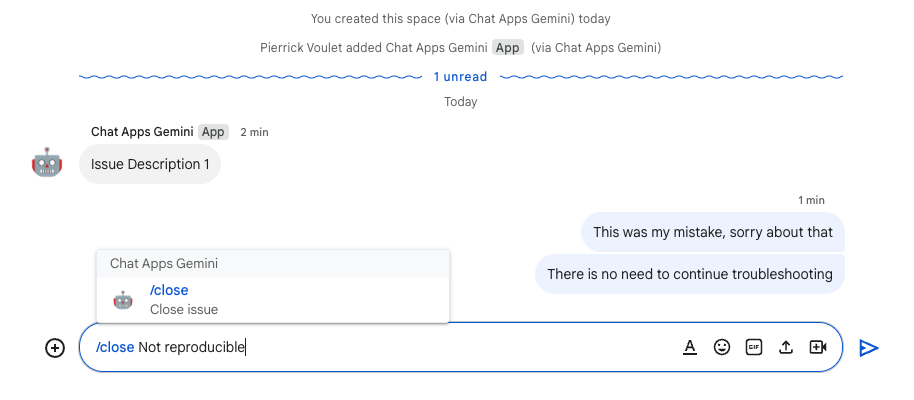Click the robot icon in the command suggestion

(123, 299)
